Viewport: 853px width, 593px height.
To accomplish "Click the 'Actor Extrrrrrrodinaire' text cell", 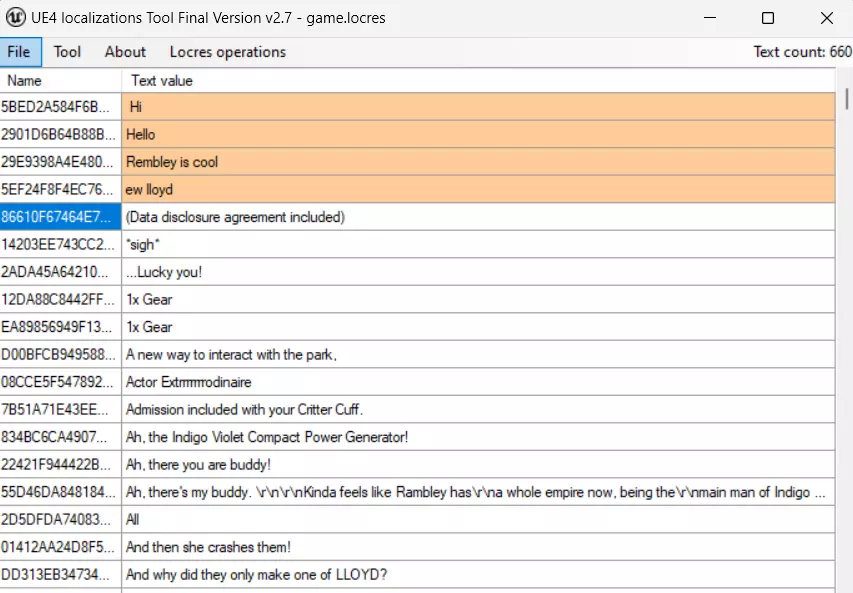I will pyautogui.click(x=188, y=382).
